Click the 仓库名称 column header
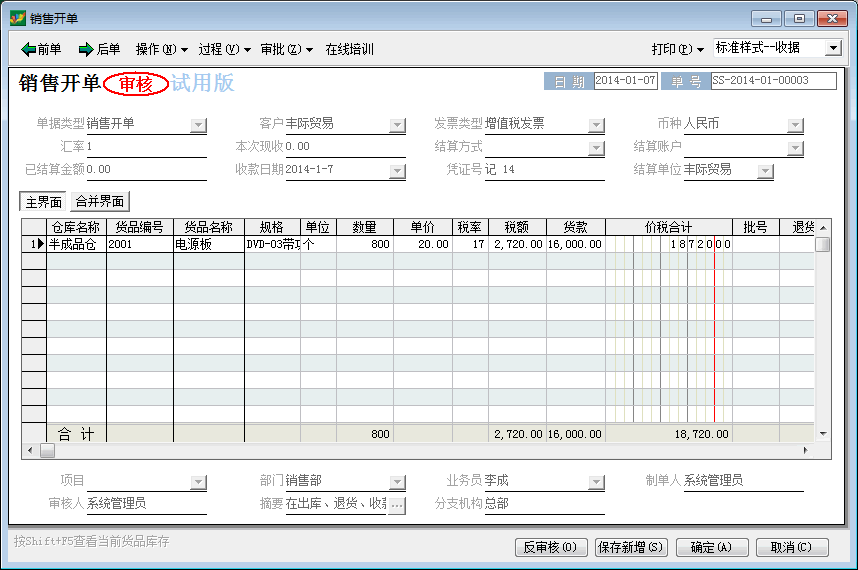Viewport: 858px width, 570px height. [76, 227]
